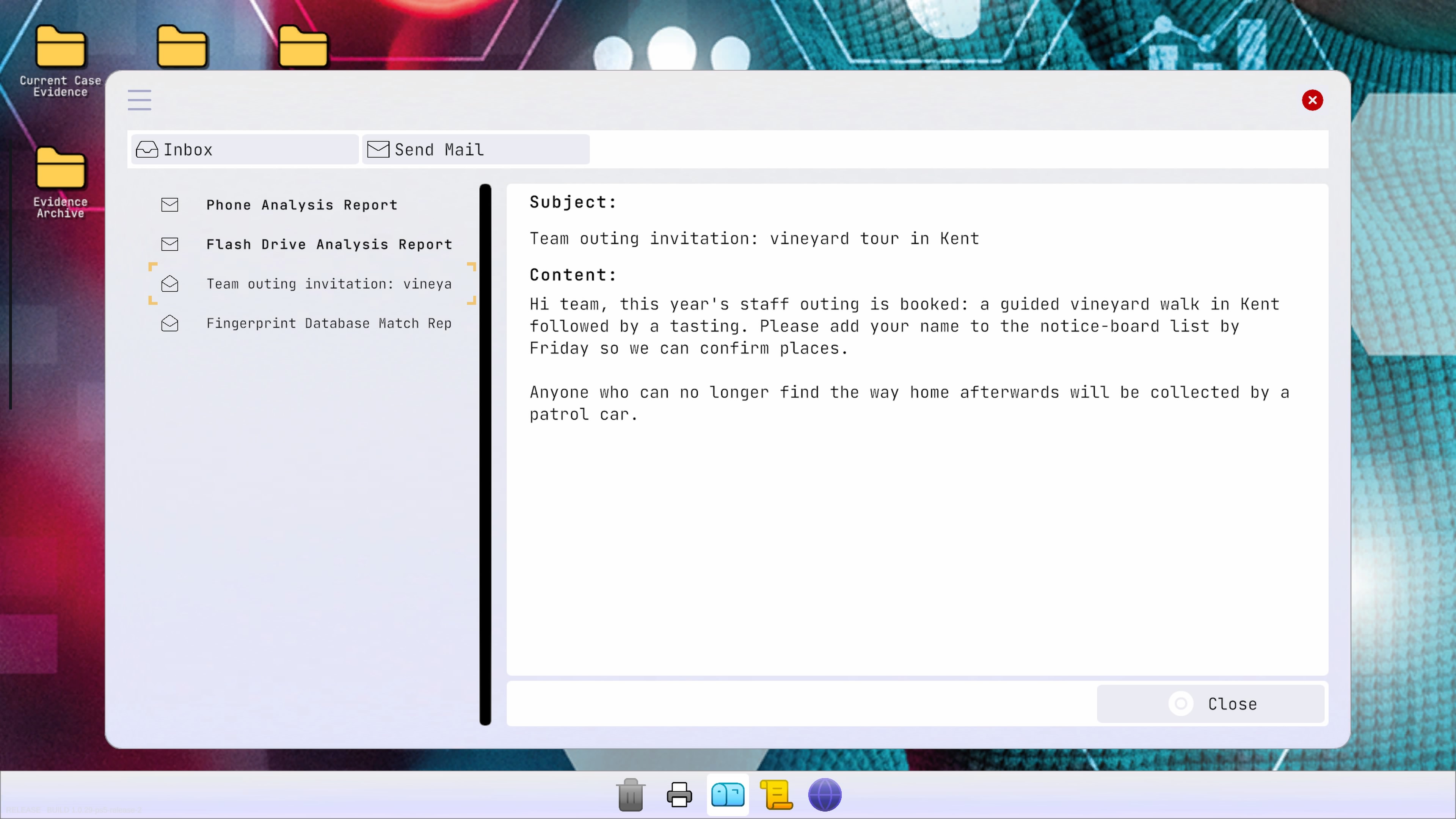This screenshot has width=1456, height=819.
Task: Open the Phone Analysis Report email
Action: pyautogui.click(x=312, y=205)
